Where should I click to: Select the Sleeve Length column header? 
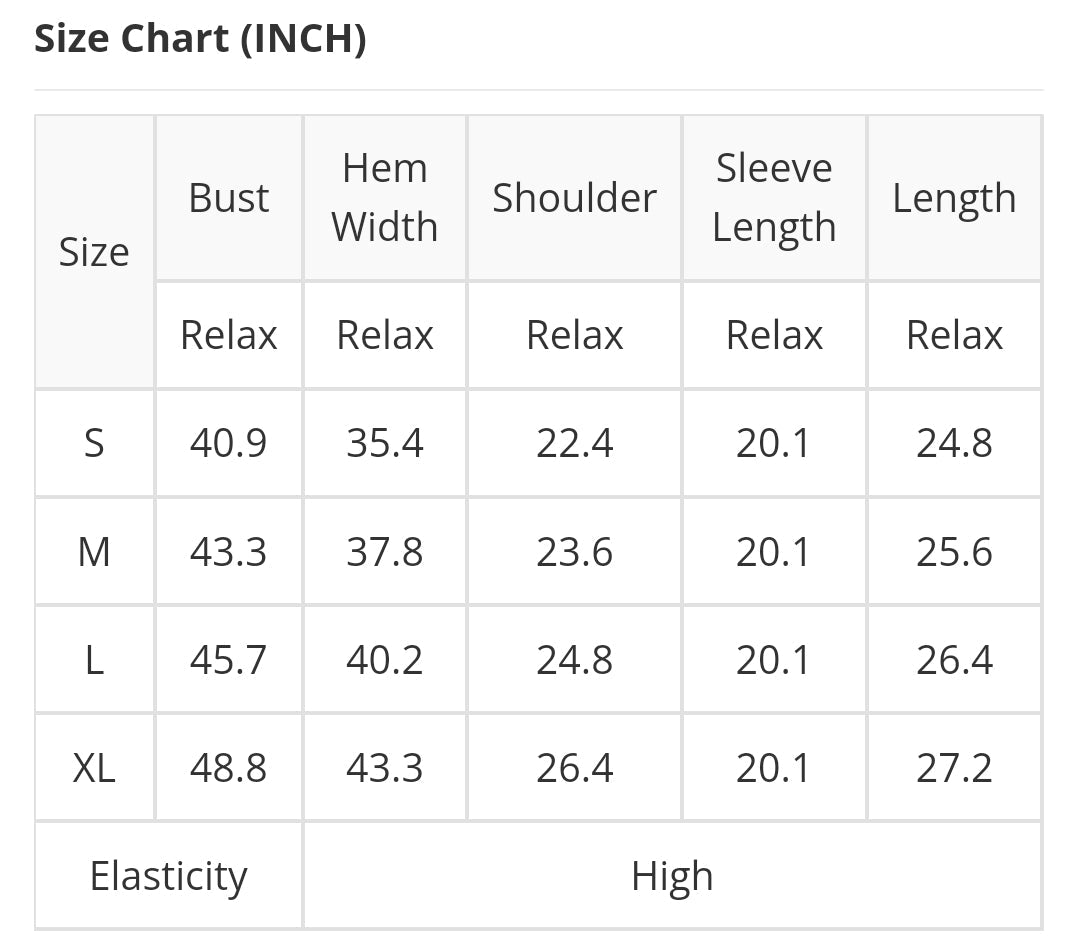(x=774, y=198)
